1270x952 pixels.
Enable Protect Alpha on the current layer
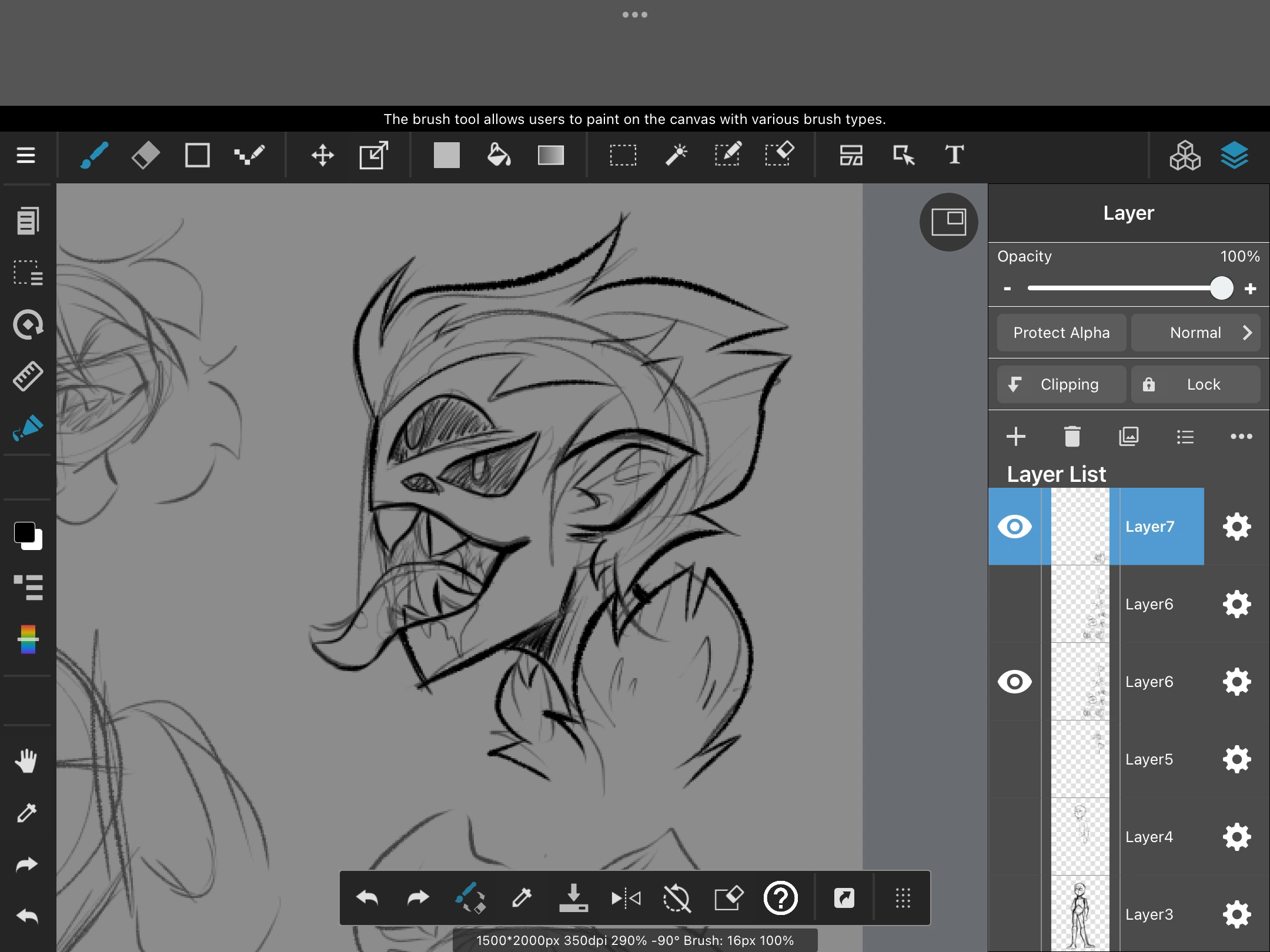(x=1061, y=333)
